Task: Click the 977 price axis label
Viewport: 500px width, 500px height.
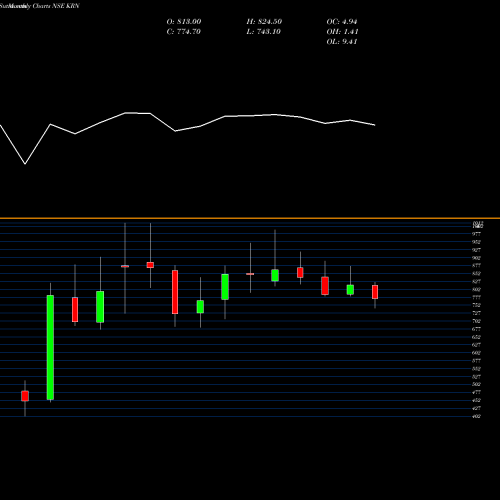Action: (x=476, y=234)
